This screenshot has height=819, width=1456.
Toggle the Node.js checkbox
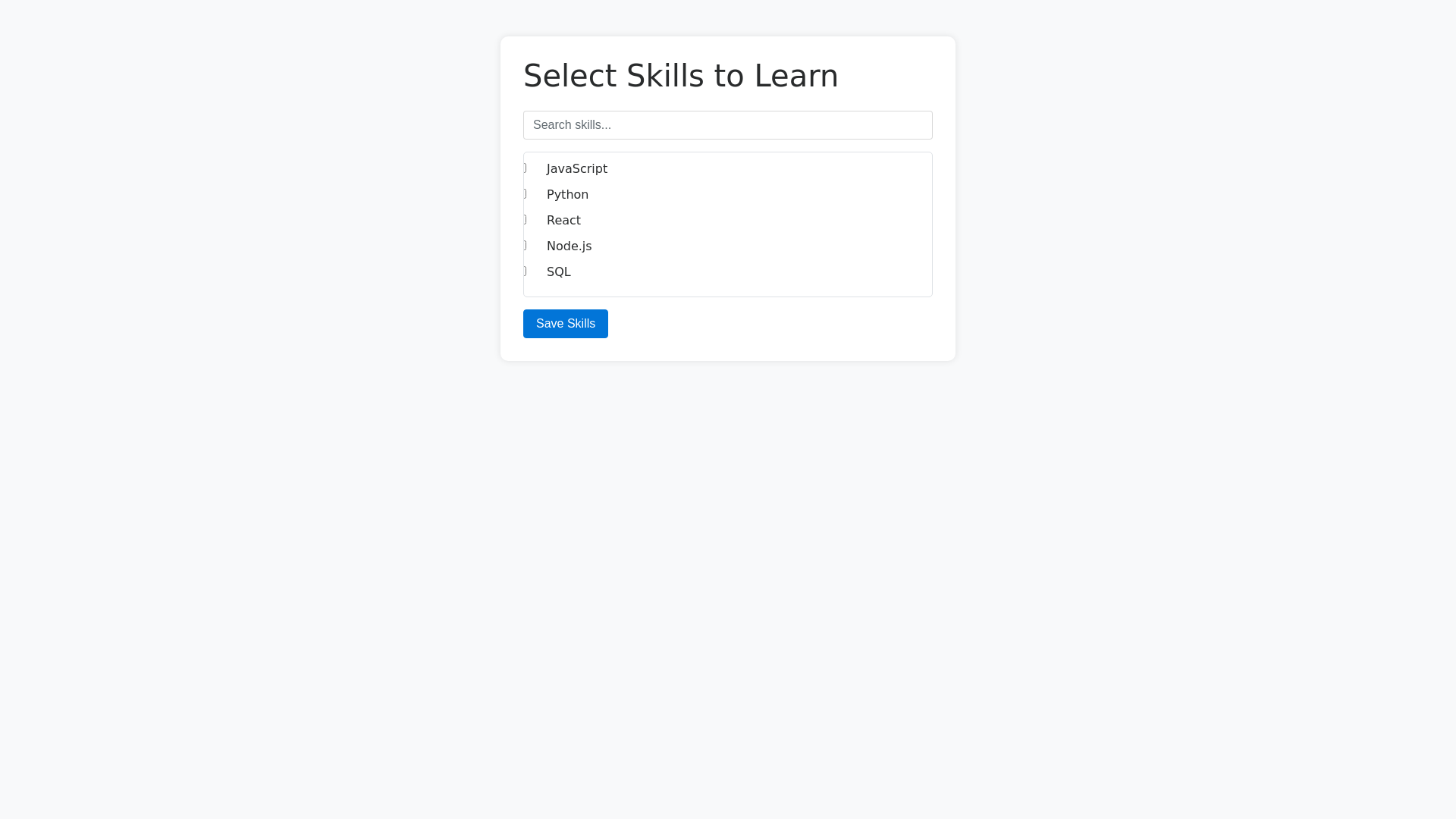525,246
